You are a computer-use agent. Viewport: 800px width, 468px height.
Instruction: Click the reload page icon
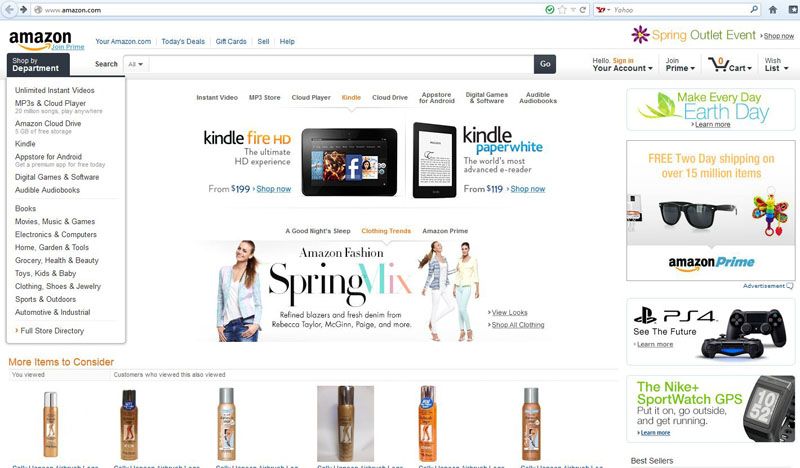coord(583,10)
